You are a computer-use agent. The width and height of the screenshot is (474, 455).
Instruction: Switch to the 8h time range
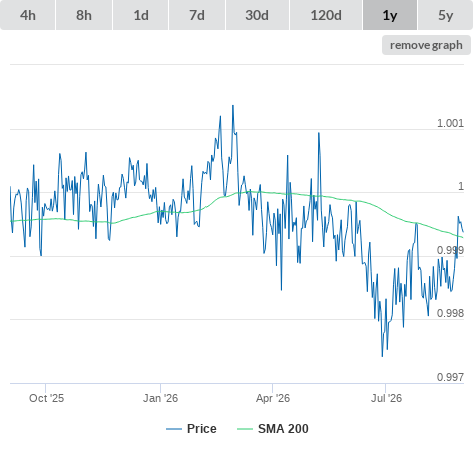tap(84, 15)
